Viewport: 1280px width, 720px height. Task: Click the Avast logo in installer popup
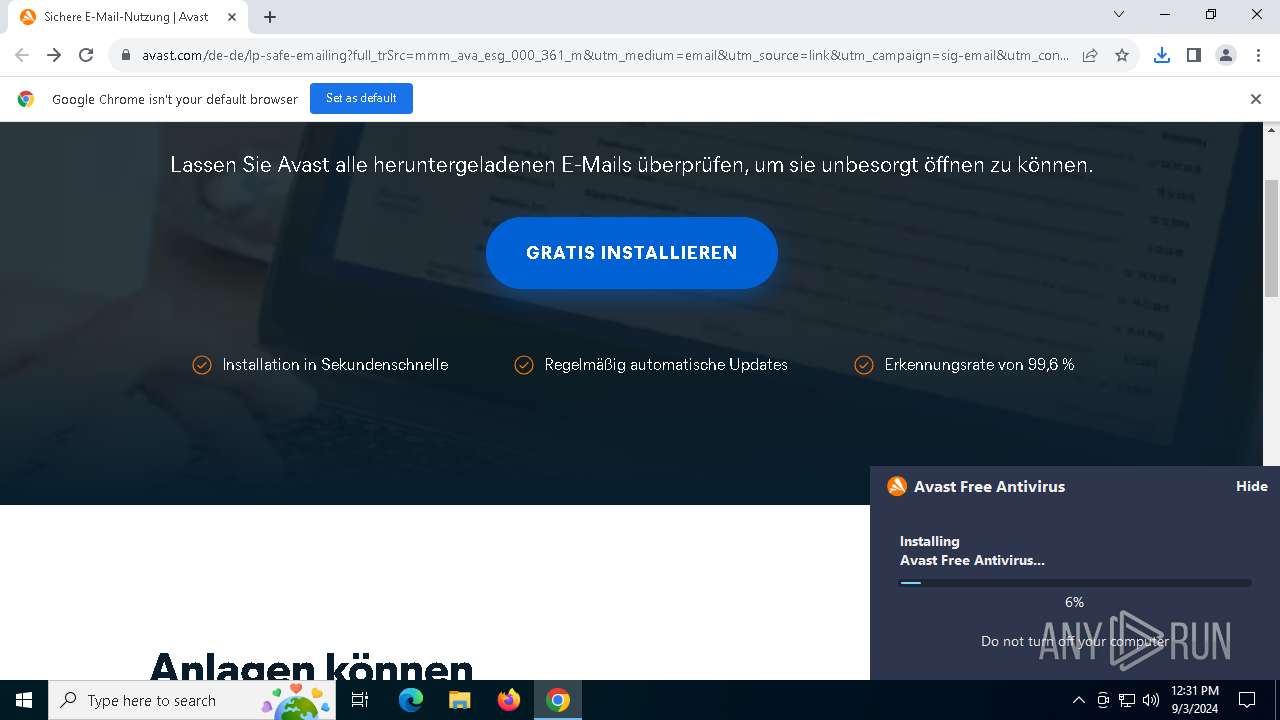tap(897, 486)
